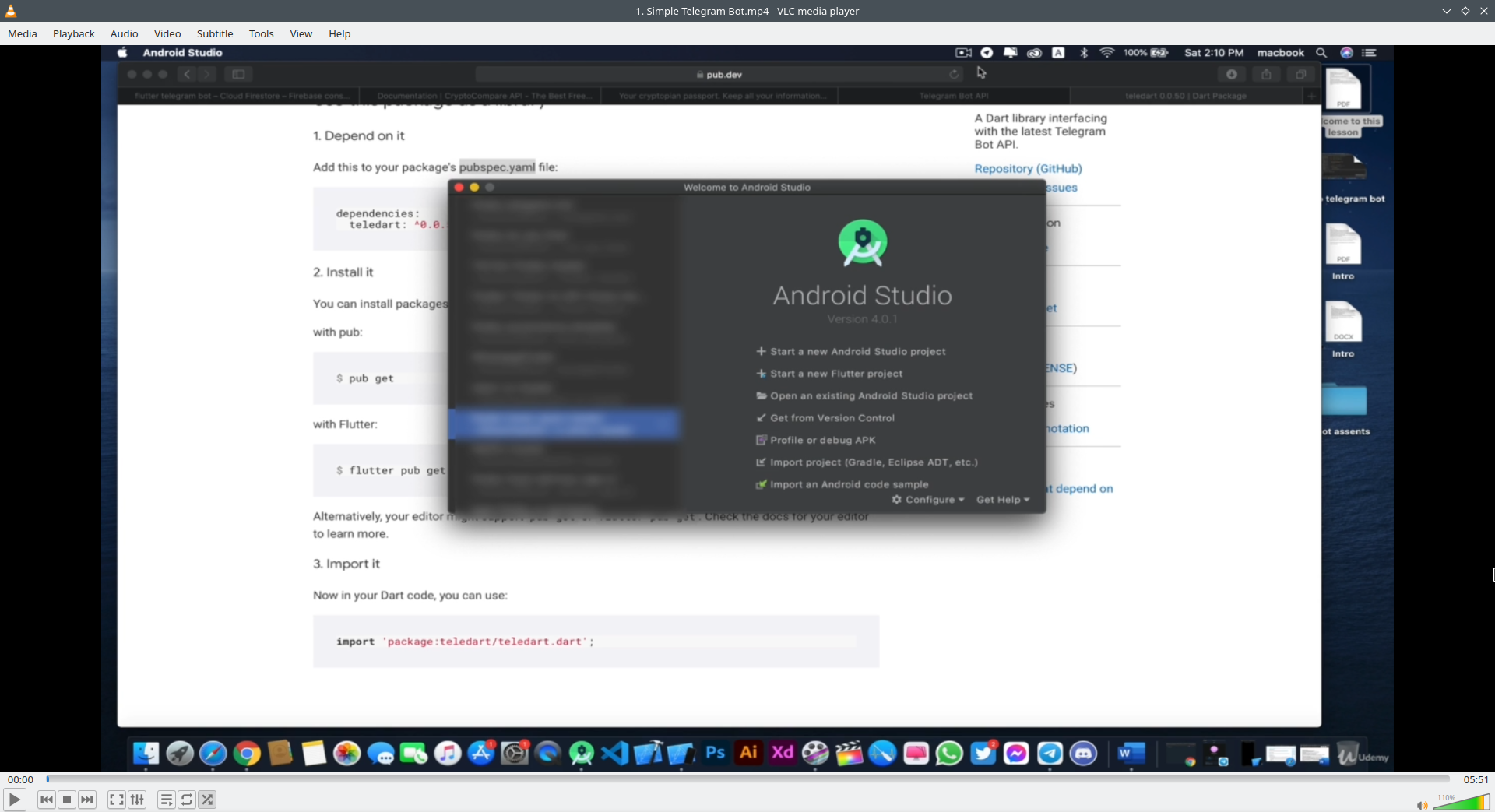Open the View menu
This screenshot has height=812, width=1495.
(x=301, y=33)
